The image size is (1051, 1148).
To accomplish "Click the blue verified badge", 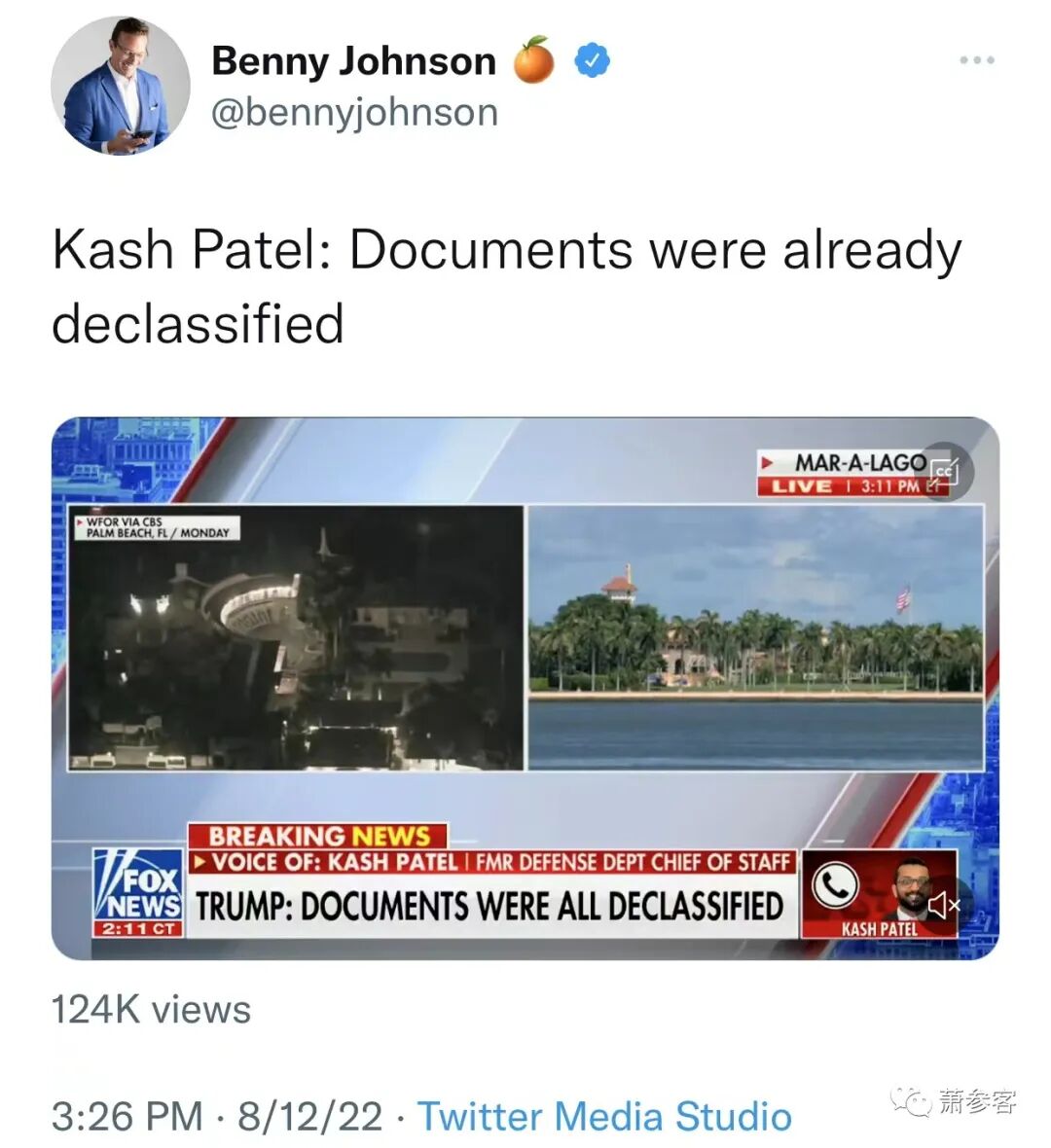I will tap(592, 60).
